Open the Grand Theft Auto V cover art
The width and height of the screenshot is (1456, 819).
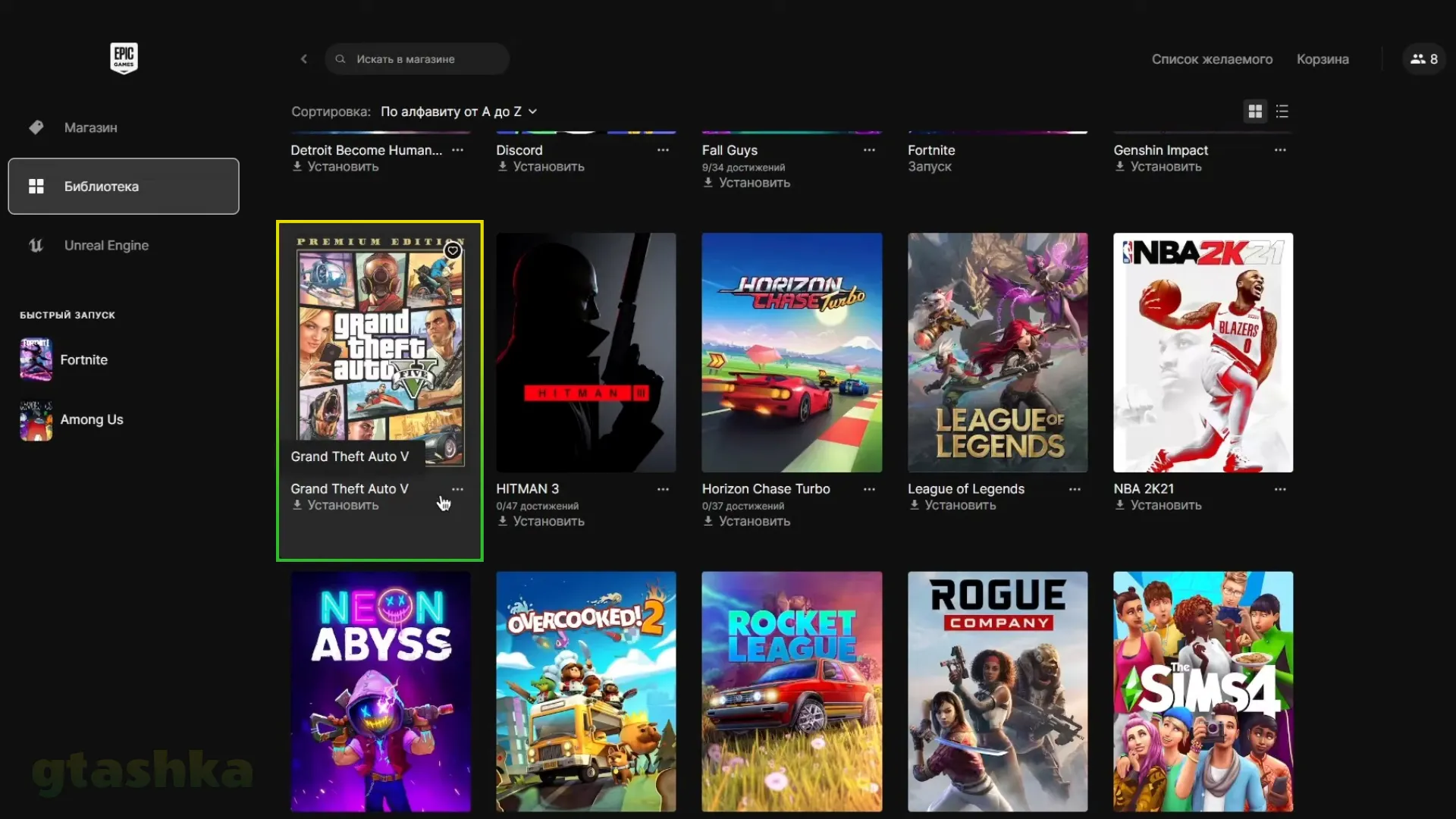(x=381, y=353)
